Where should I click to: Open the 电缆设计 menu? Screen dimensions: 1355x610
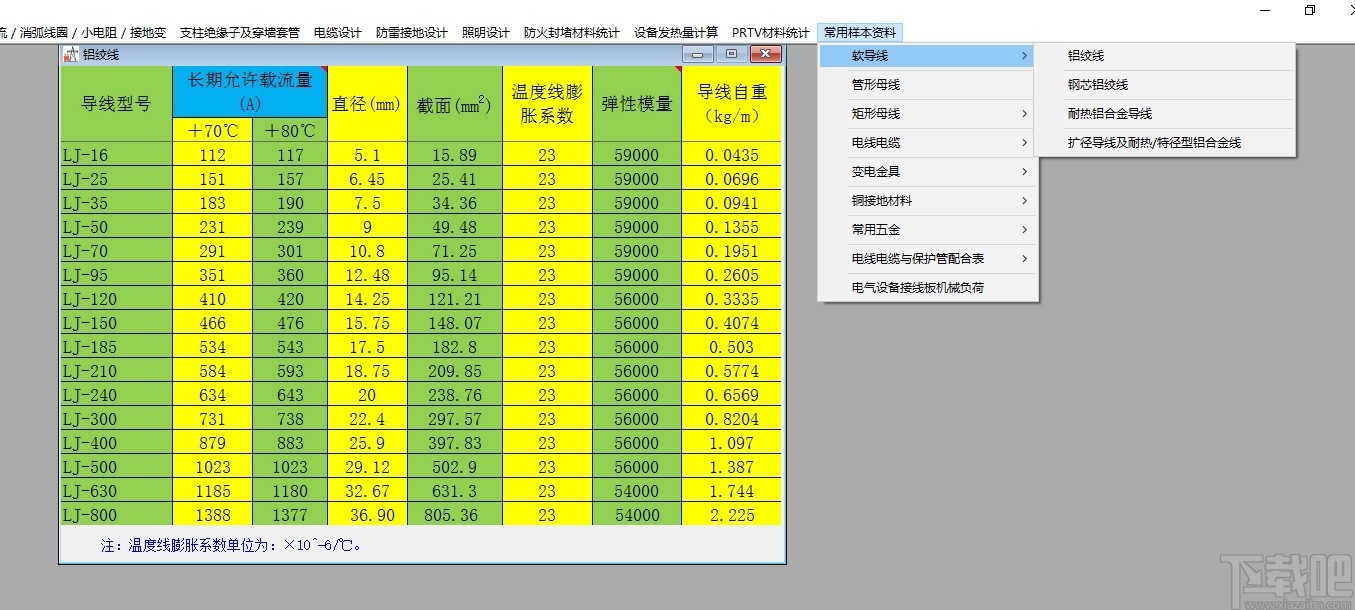[336, 31]
